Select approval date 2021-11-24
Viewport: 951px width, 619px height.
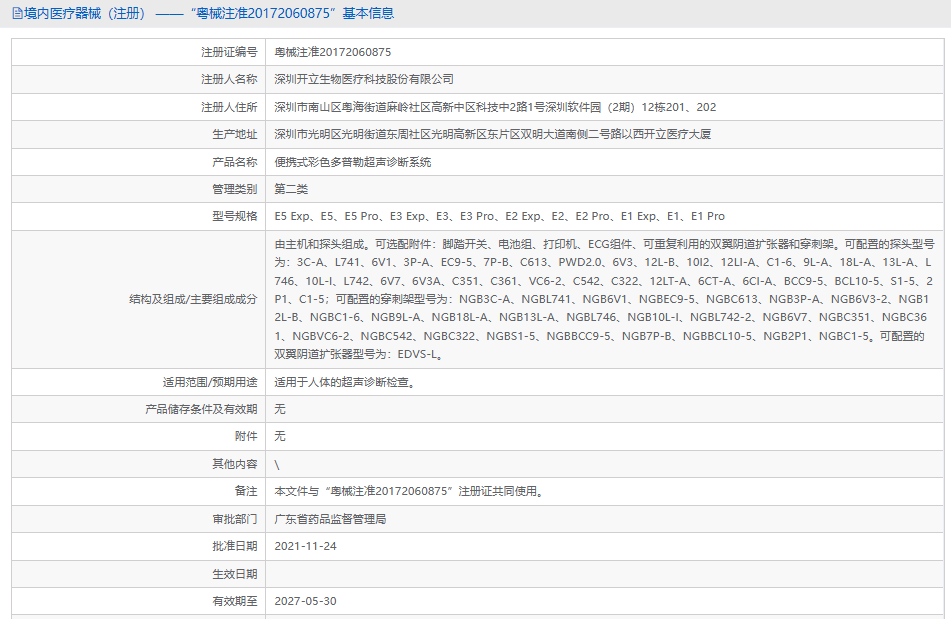(305, 546)
